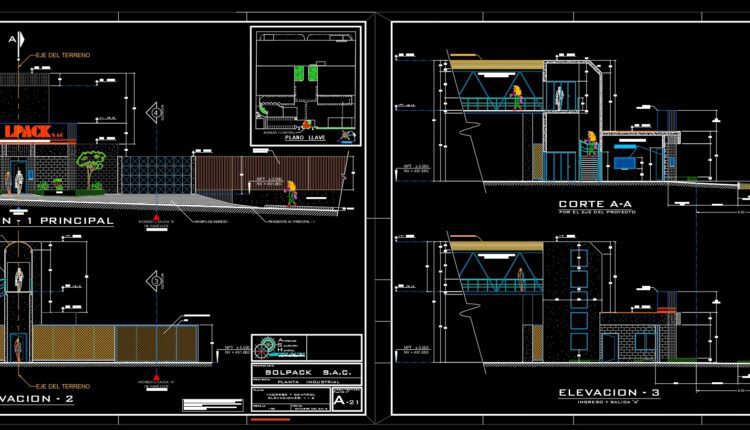
Task: Select the green planting strips in the key plan
Action: pos(306,74)
